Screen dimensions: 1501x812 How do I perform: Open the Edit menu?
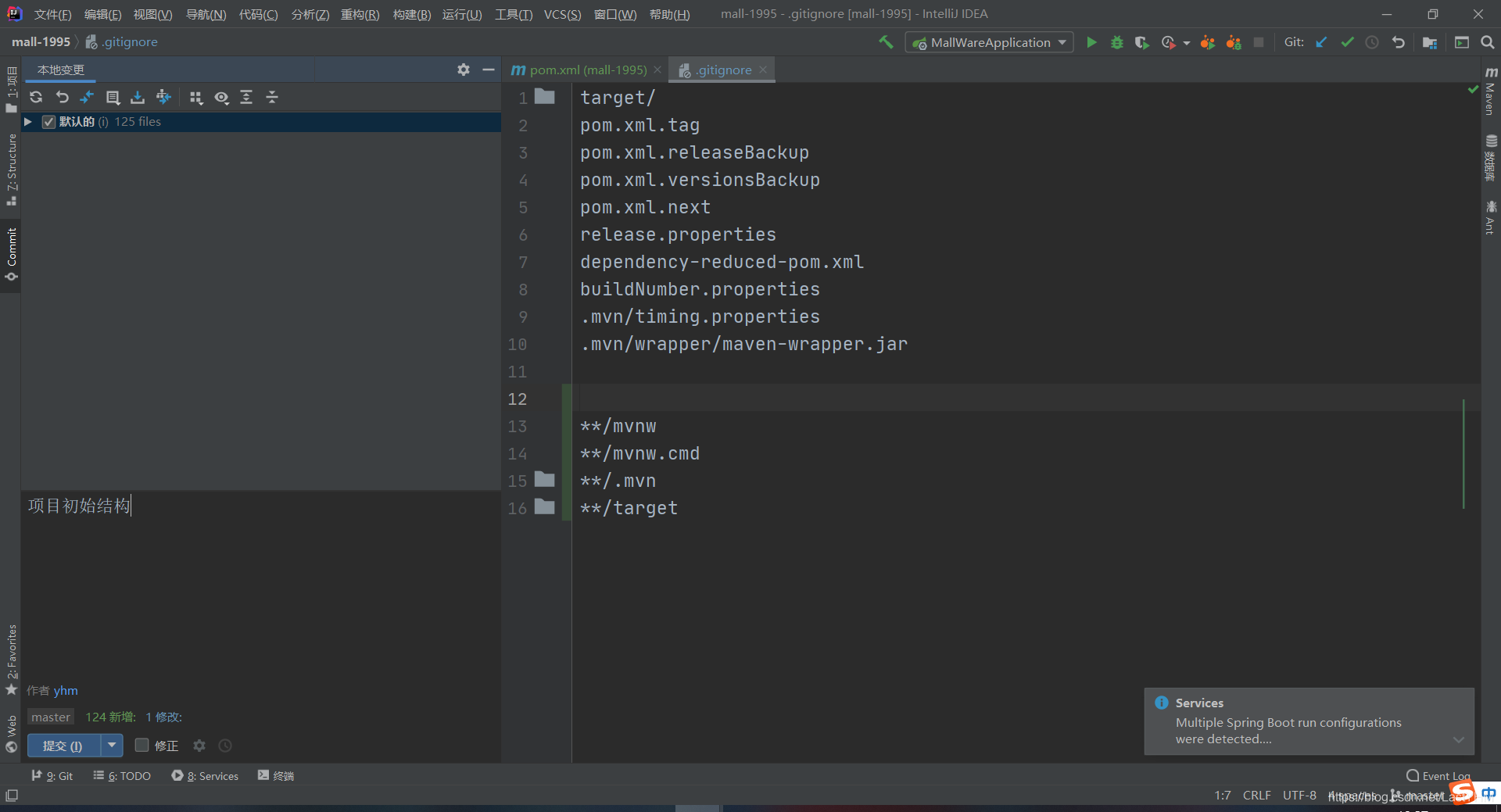click(102, 14)
